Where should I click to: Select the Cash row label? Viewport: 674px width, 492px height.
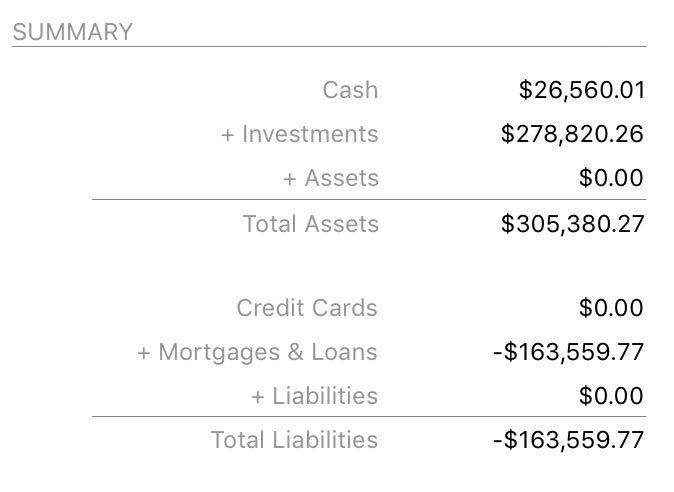(350, 90)
